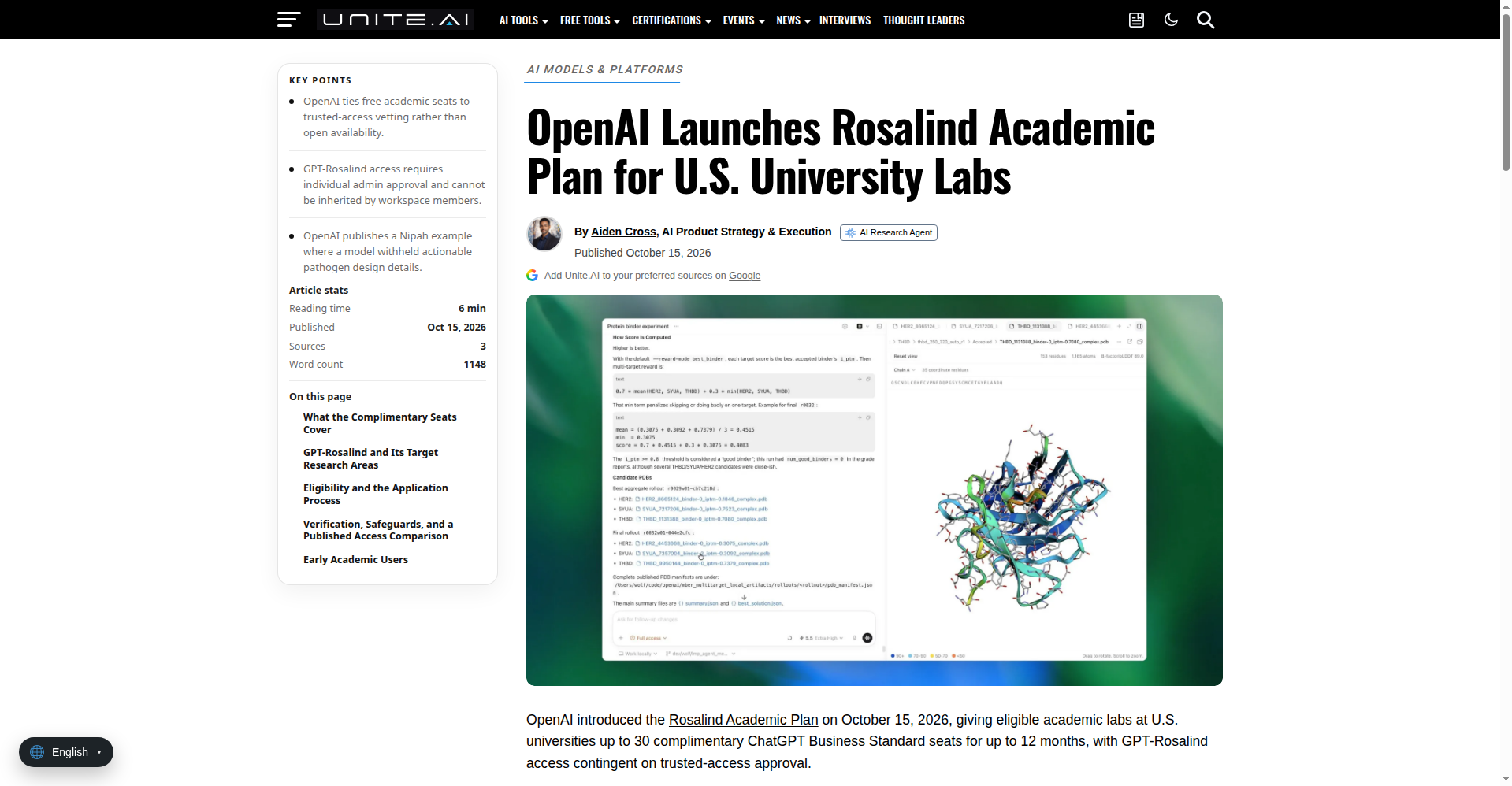This screenshot has height=786, width=1512.
Task: Expand the AI Tools dropdown menu
Action: pos(523,20)
